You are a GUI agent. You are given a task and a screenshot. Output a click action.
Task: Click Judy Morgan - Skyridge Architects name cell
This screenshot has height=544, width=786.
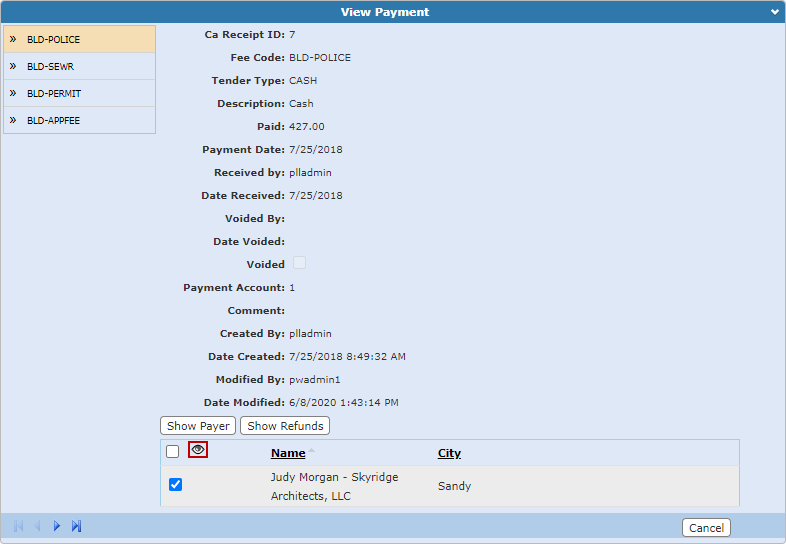(x=334, y=486)
